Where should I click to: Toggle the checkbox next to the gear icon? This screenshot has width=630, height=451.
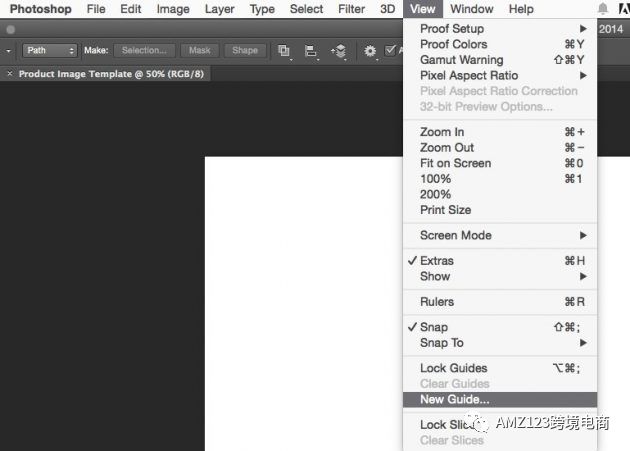coord(390,50)
